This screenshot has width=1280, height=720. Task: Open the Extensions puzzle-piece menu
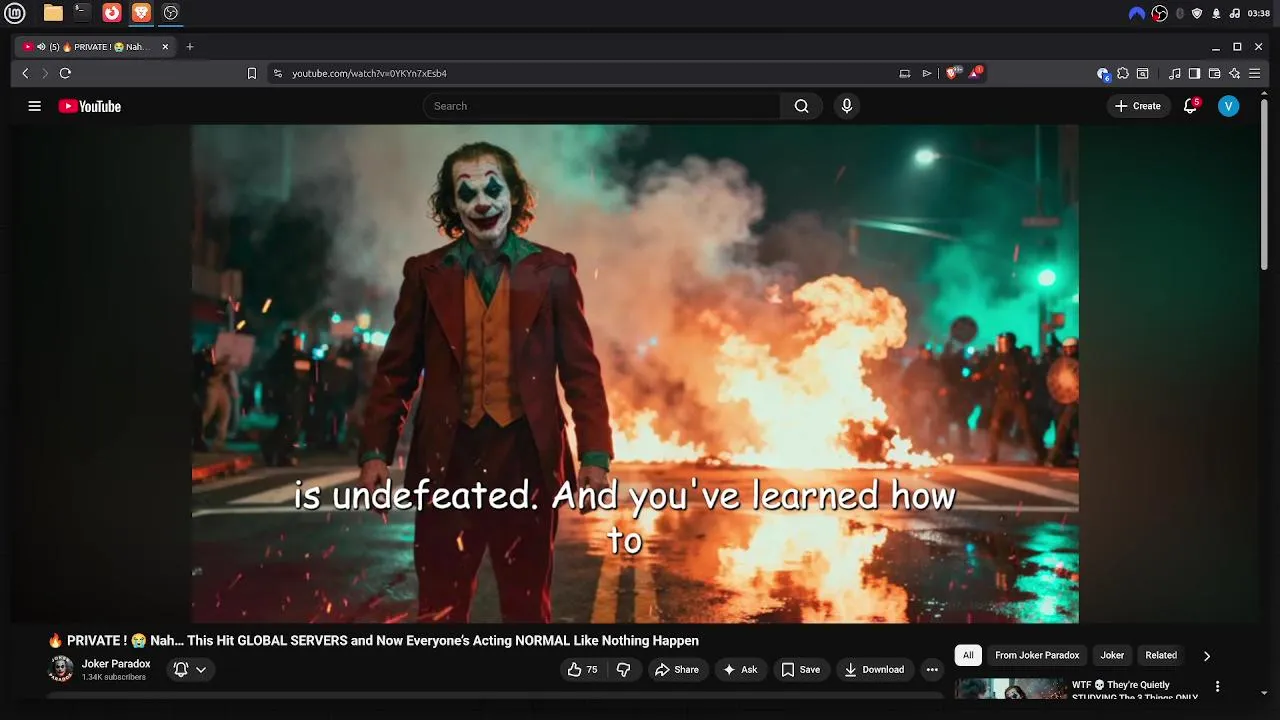pos(1123,73)
